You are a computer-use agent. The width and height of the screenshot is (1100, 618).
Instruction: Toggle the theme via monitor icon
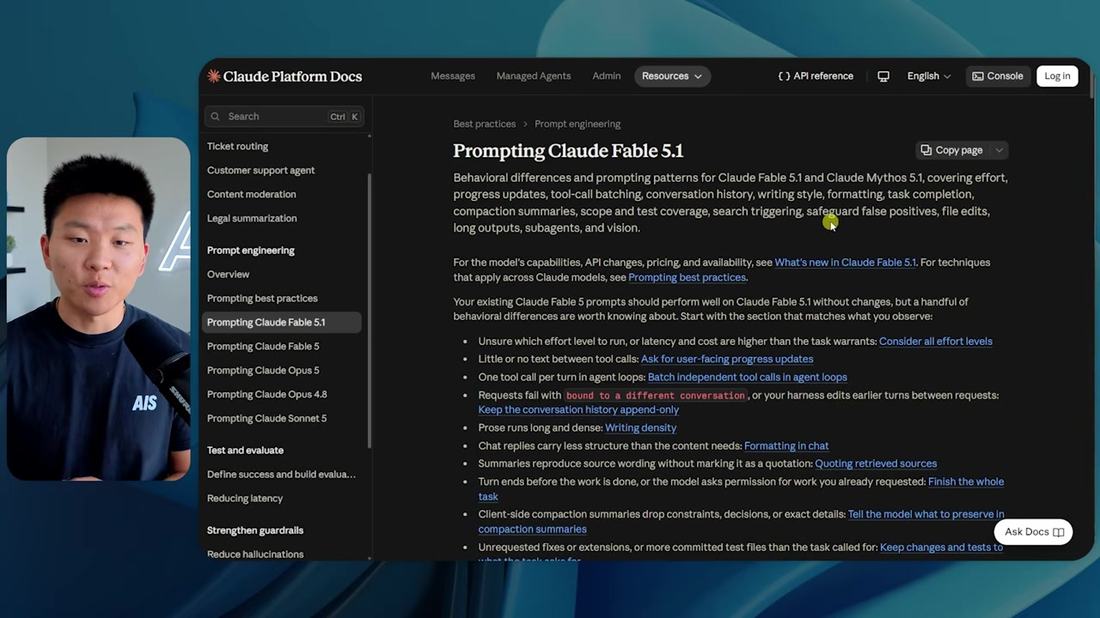tap(883, 76)
